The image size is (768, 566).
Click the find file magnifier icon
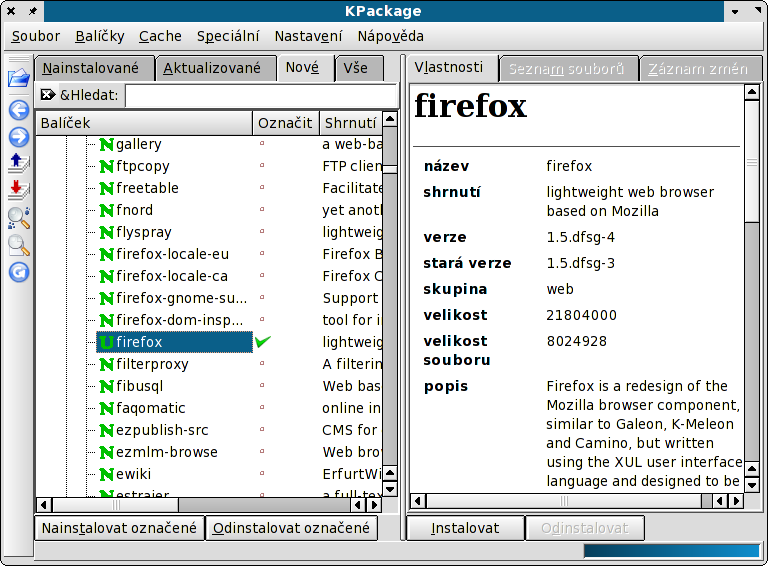tap(19, 245)
